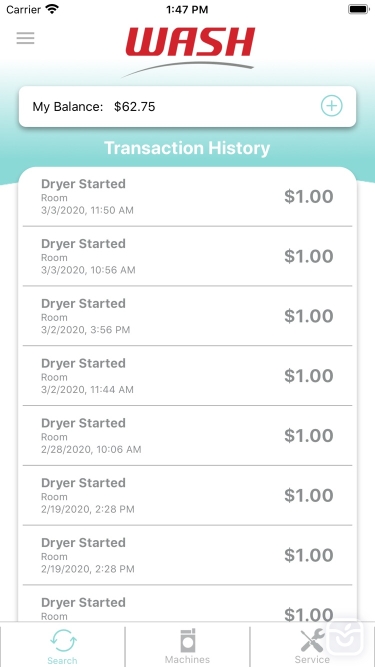Open transaction from 3/3/2020, 10:56 AM
This screenshot has height=667, width=375.
[x=188, y=256]
